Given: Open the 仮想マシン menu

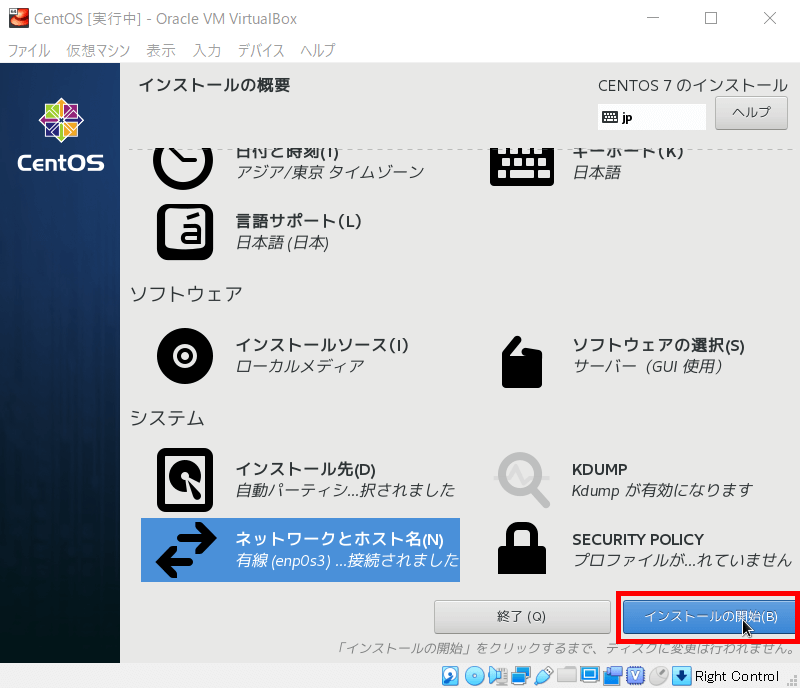Looking at the screenshot, I should 98,50.
